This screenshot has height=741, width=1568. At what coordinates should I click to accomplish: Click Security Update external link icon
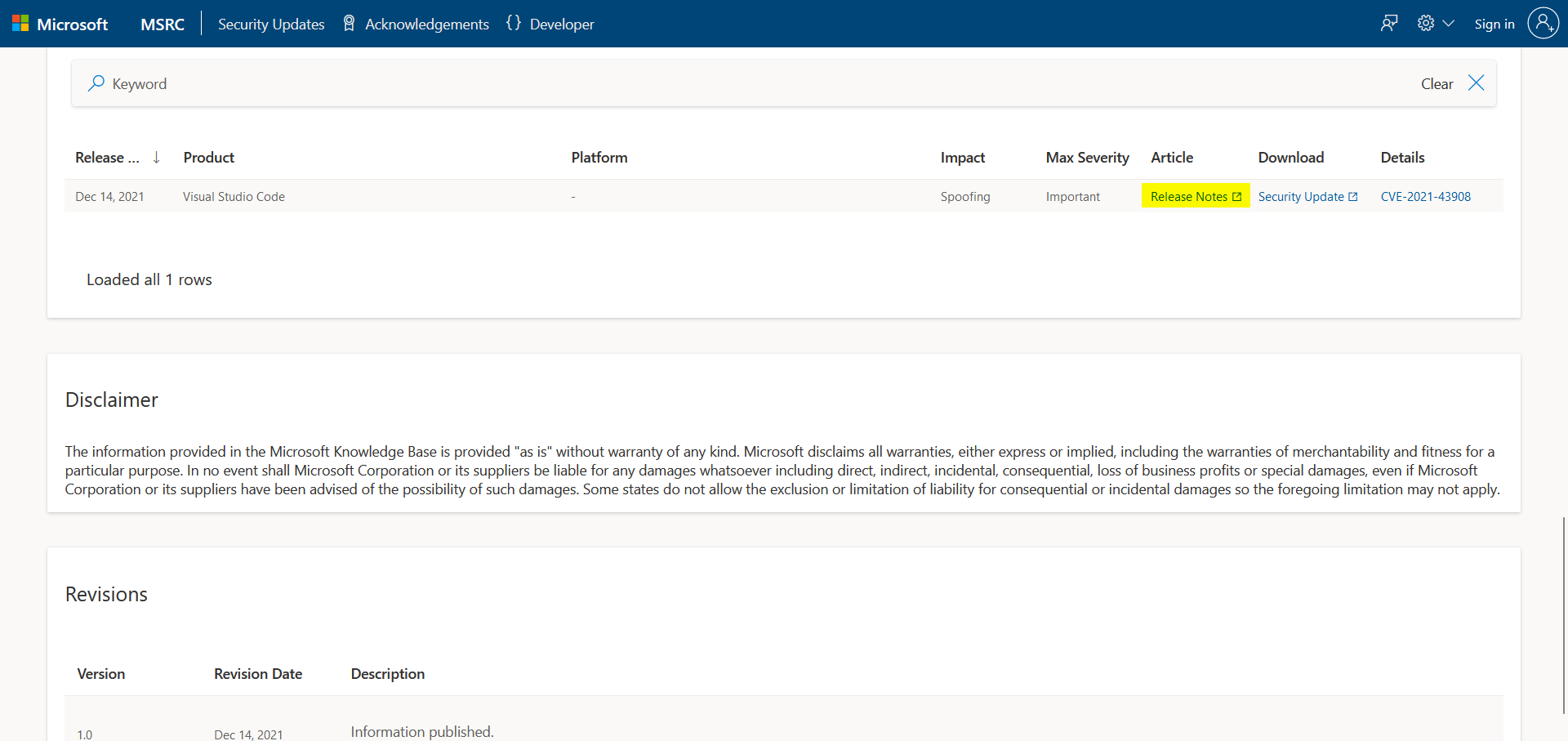click(x=1352, y=197)
